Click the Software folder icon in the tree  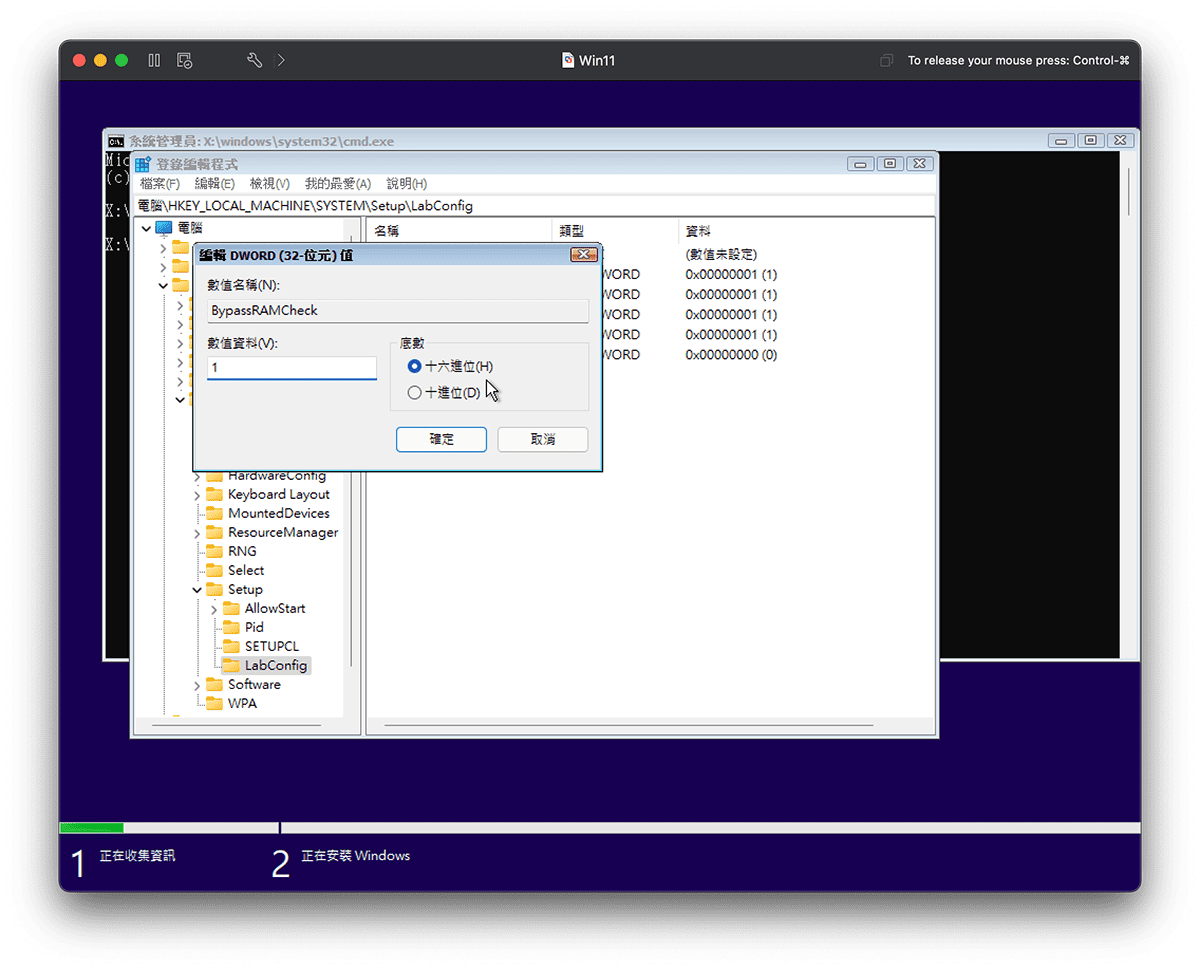point(215,684)
